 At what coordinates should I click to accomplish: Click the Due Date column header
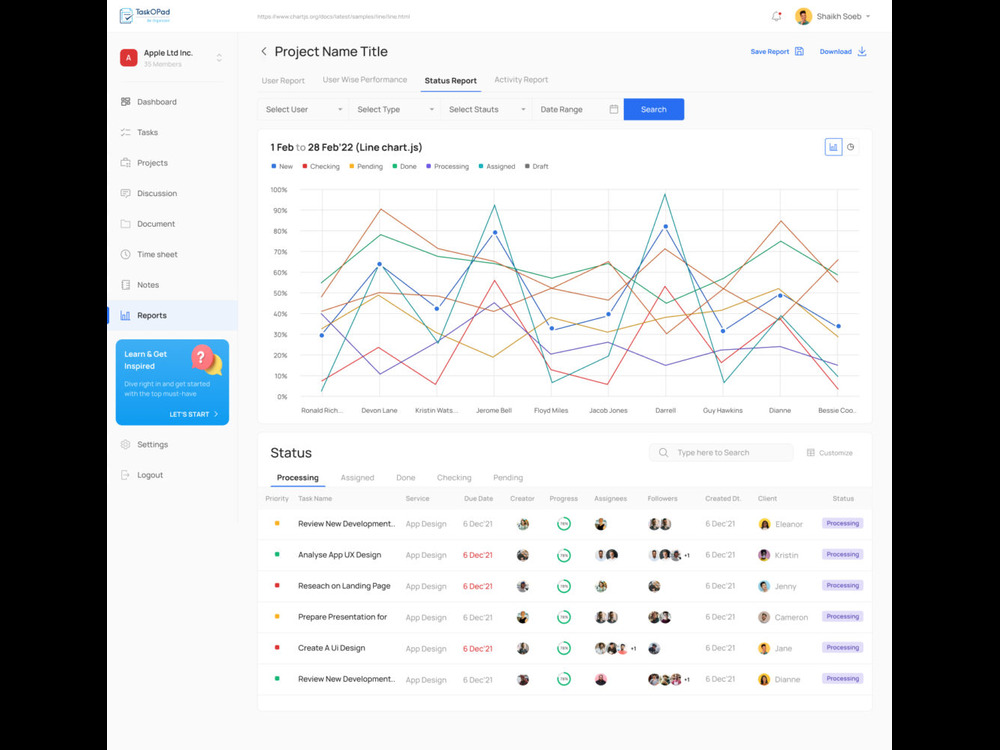(x=478, y=499)
